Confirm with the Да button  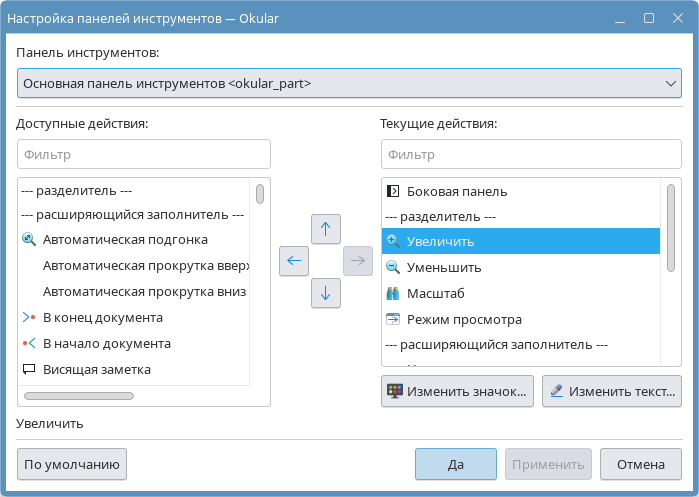[455, 464]
